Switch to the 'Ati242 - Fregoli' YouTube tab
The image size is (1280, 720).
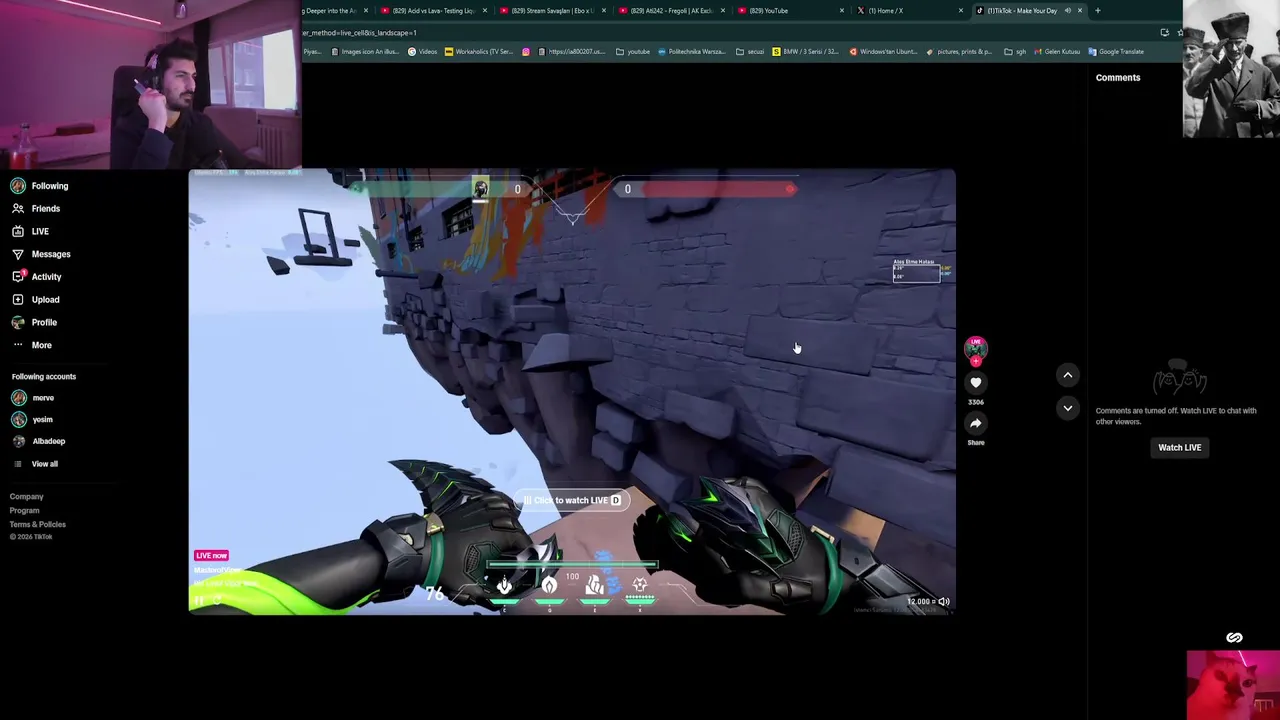point(671,11)
